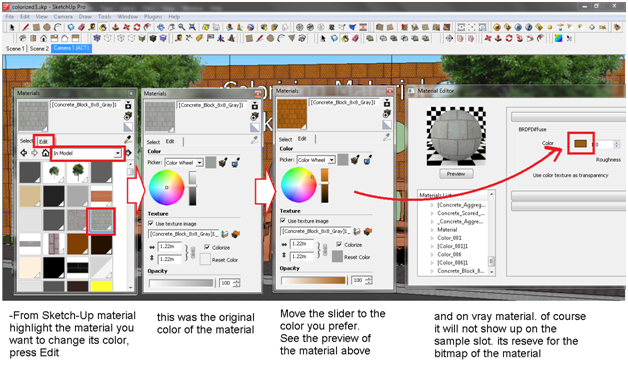
Task: Choose the red Move tool in top toolbar
Action: coord(127,27)
